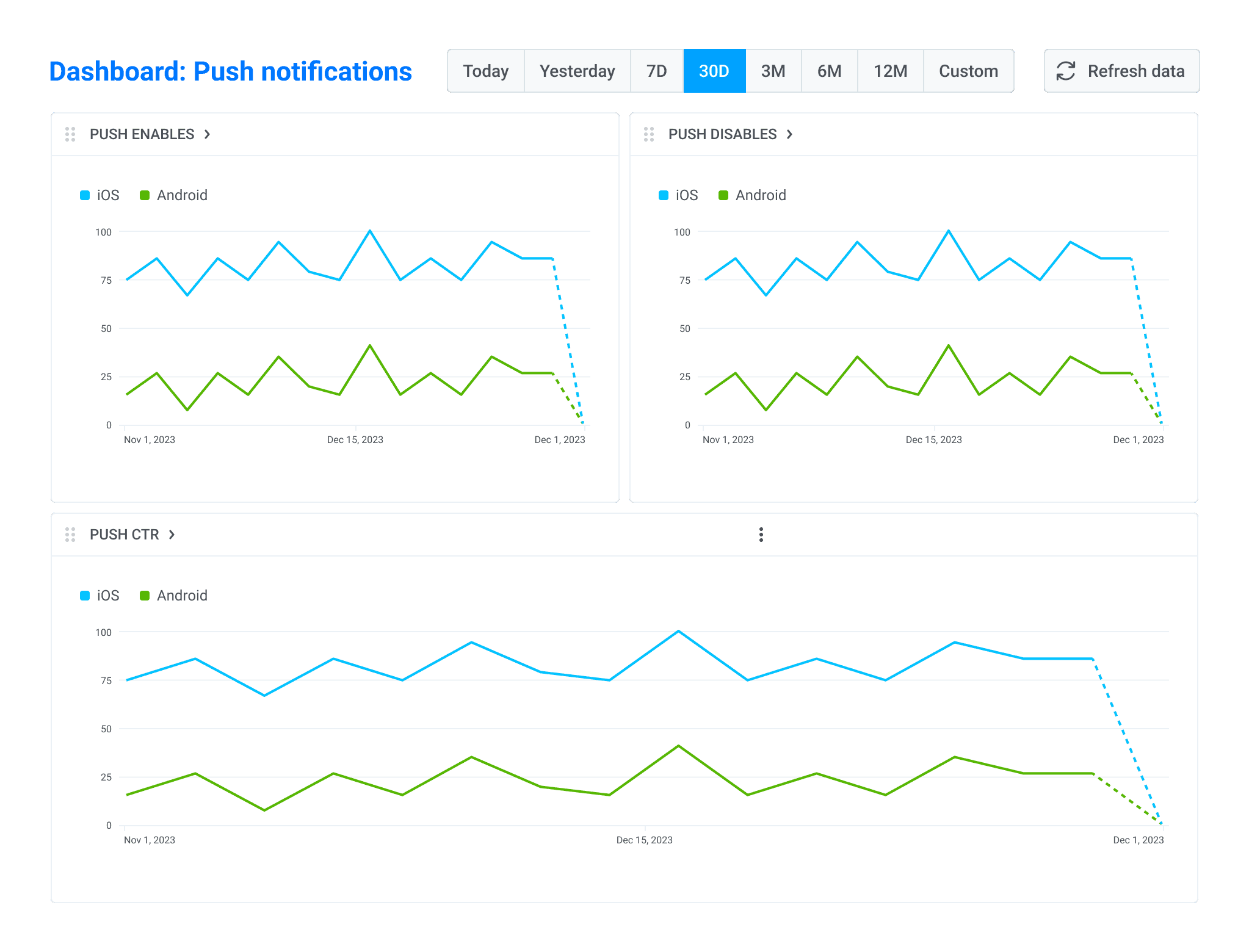
Task: Grab the Push CTR drag handle
Action: [x=70, y=534]
